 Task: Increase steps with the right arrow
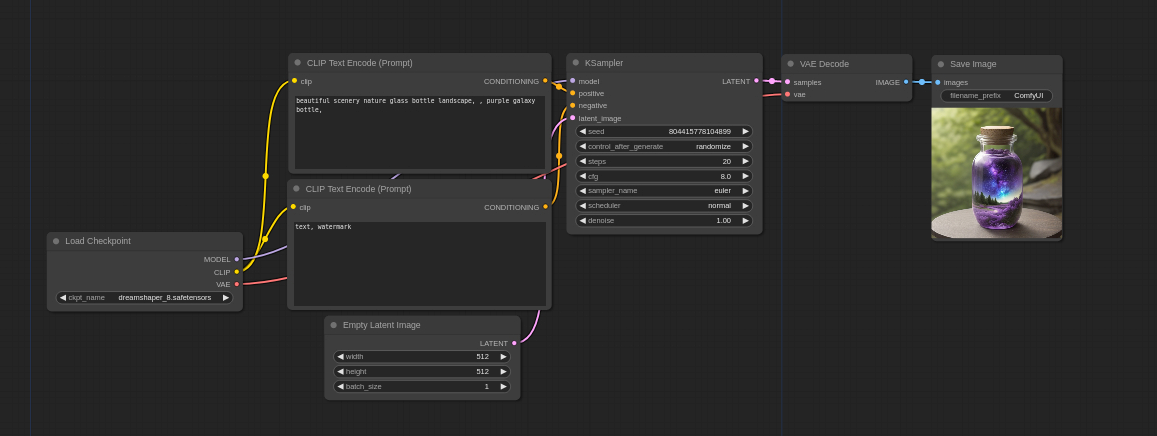click(x=745, y=161)
